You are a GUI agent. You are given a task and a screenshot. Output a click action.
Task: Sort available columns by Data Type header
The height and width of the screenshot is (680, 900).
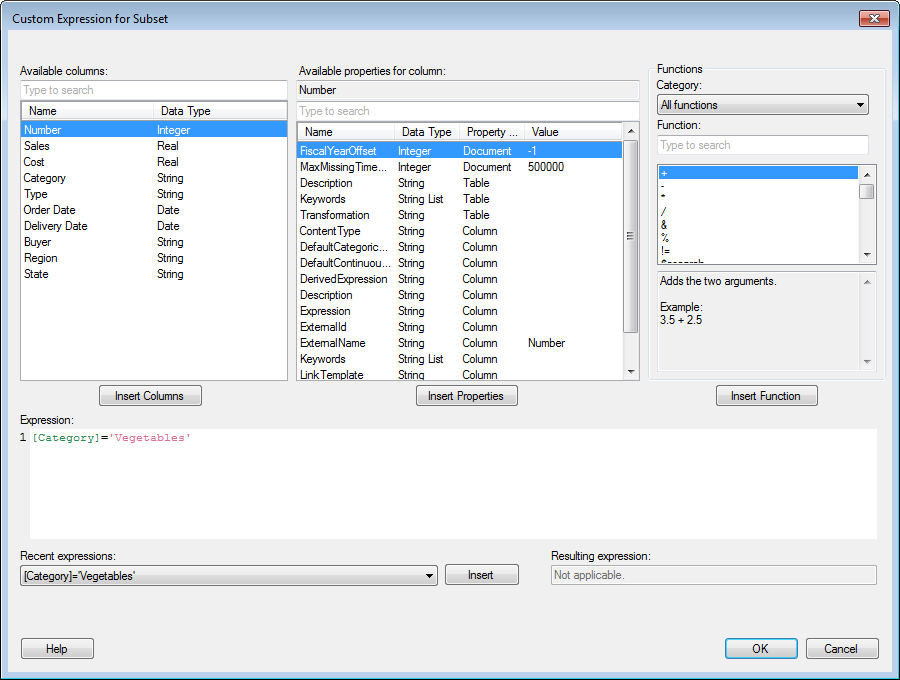tap(186, 111)
